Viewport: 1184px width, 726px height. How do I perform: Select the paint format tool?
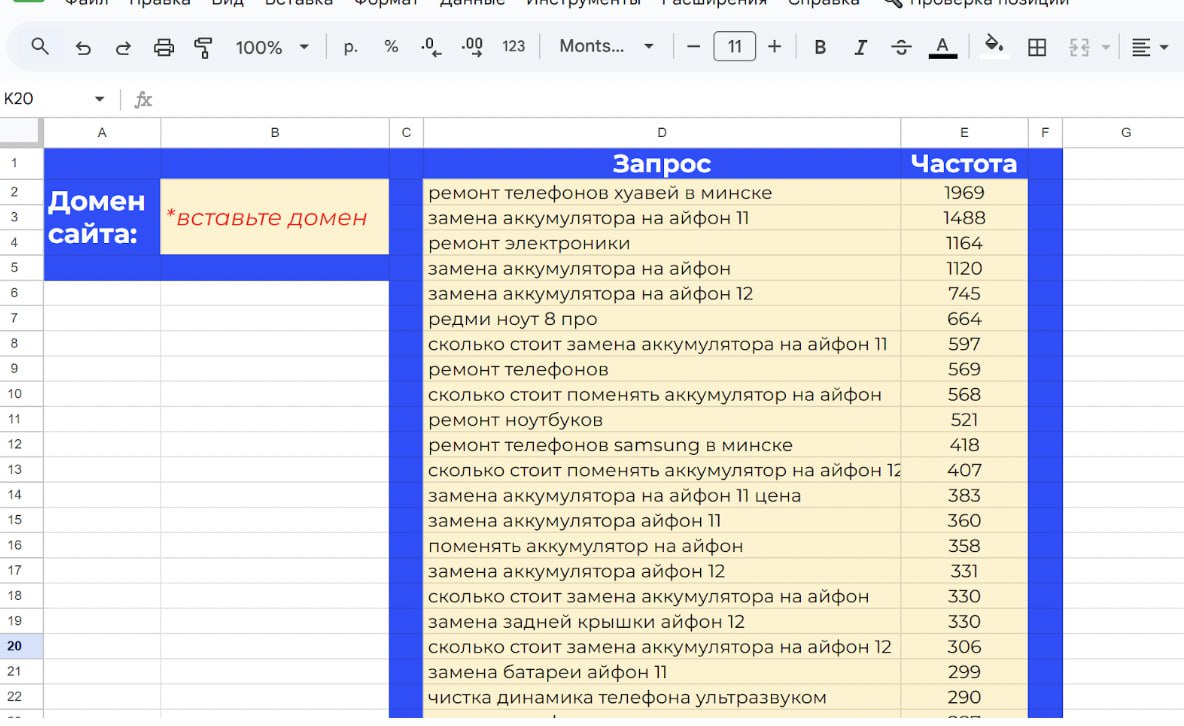(203, 48)
